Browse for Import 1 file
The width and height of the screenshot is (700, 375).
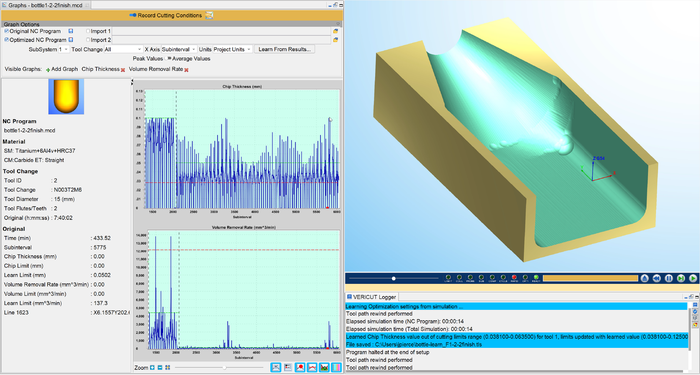(335, 31)
